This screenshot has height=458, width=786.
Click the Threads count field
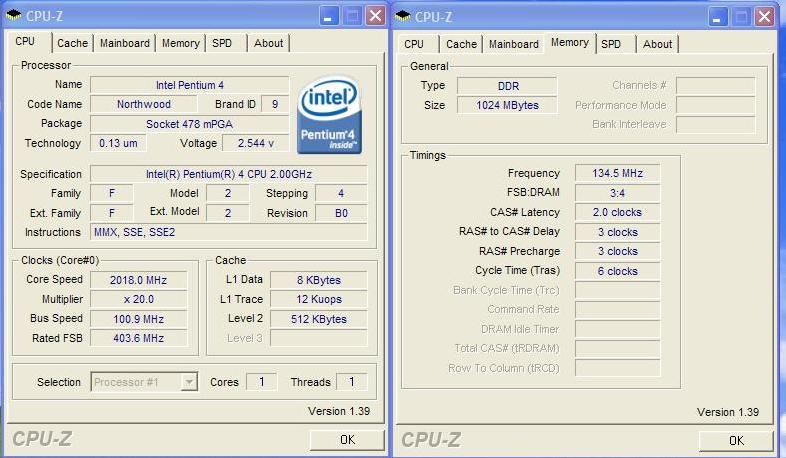click(x=351, y=382)
